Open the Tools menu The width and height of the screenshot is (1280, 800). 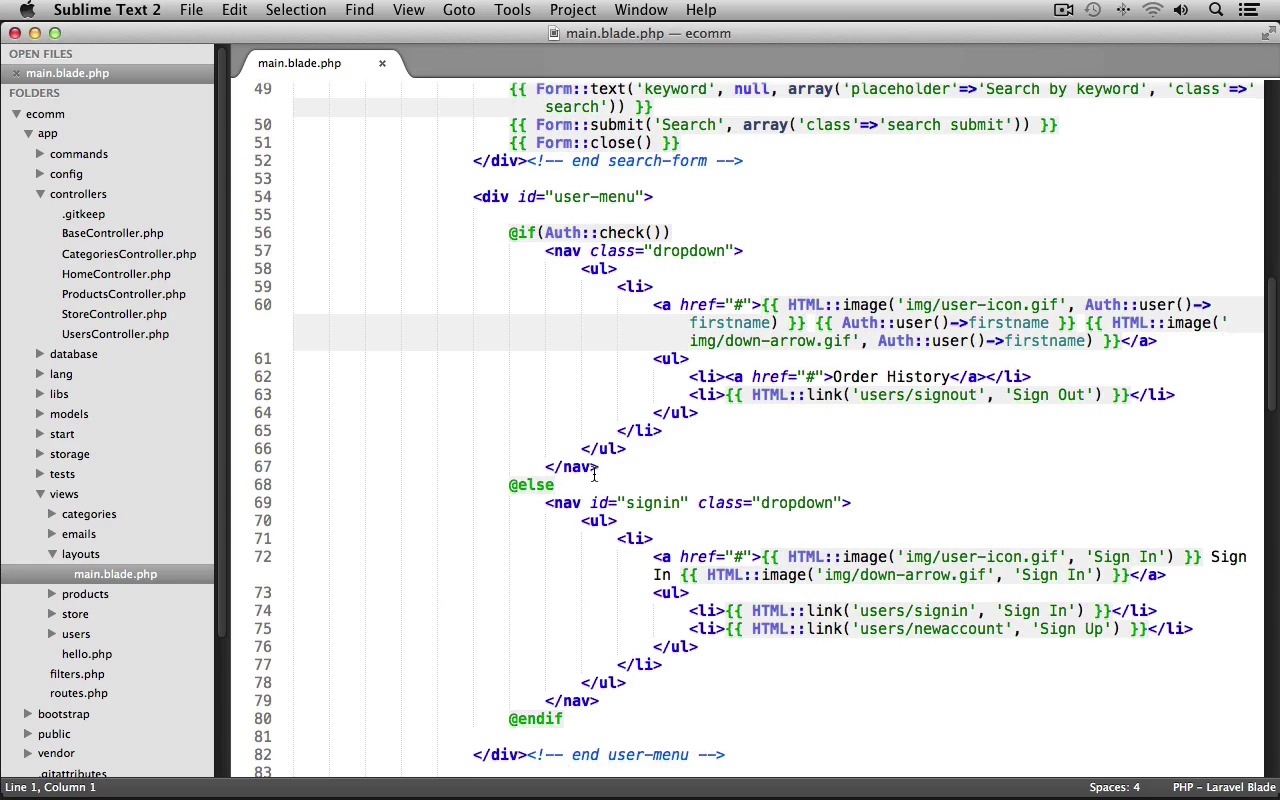click(x=512, y=10)
